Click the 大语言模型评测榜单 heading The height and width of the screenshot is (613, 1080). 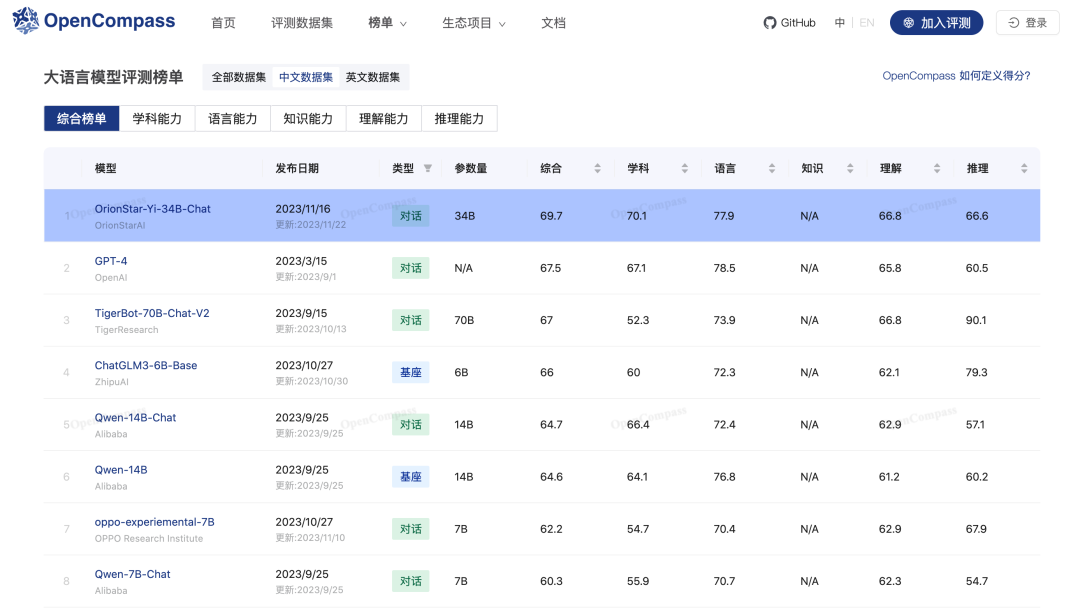[x=114, y=77]
